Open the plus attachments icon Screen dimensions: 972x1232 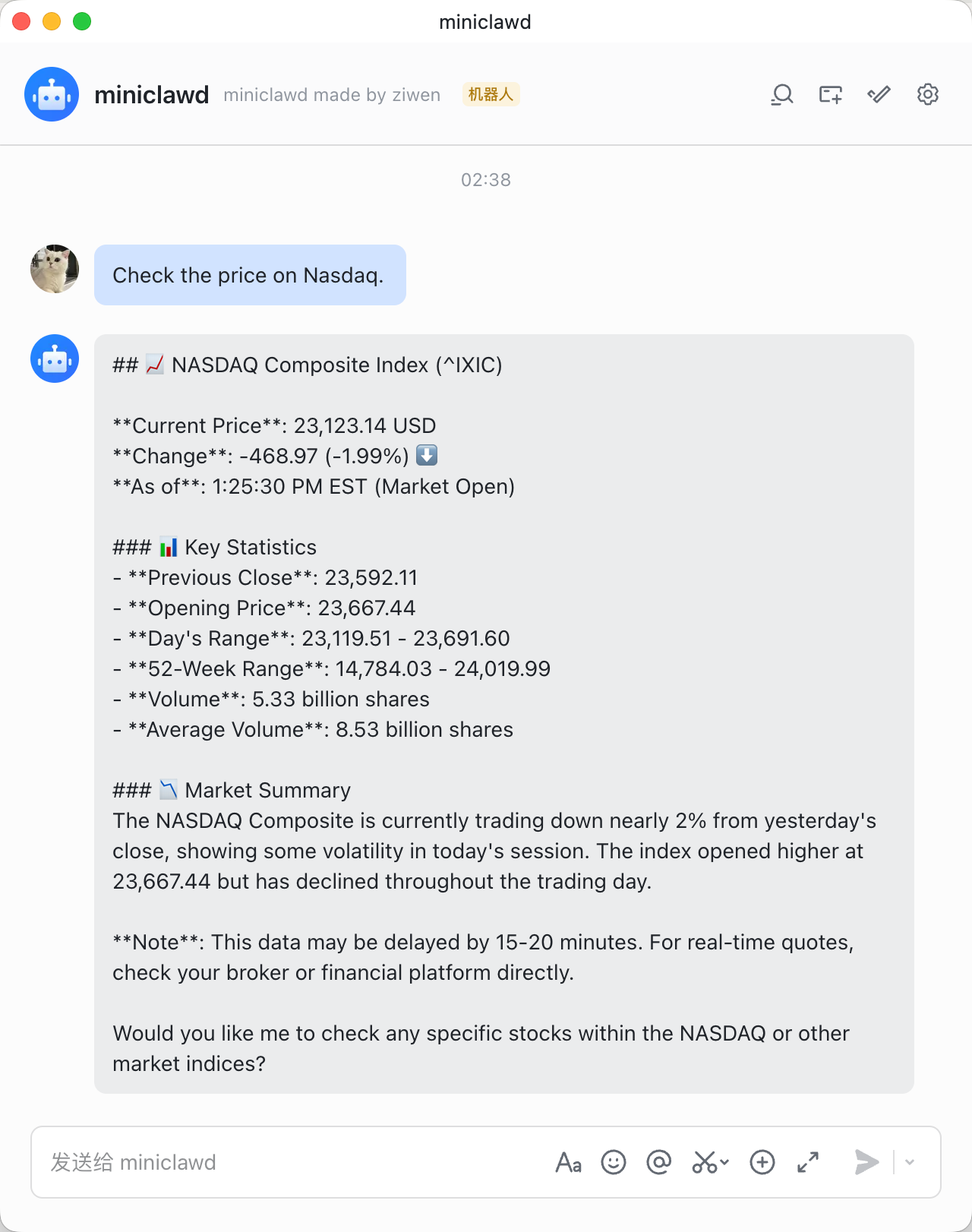coord(762,1162)
